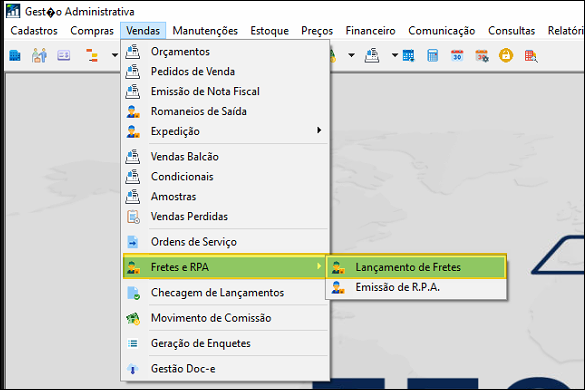This screenshot has height=390, width=585.
Task: Open Geração de Enquetes
Action: coord(225,343)
